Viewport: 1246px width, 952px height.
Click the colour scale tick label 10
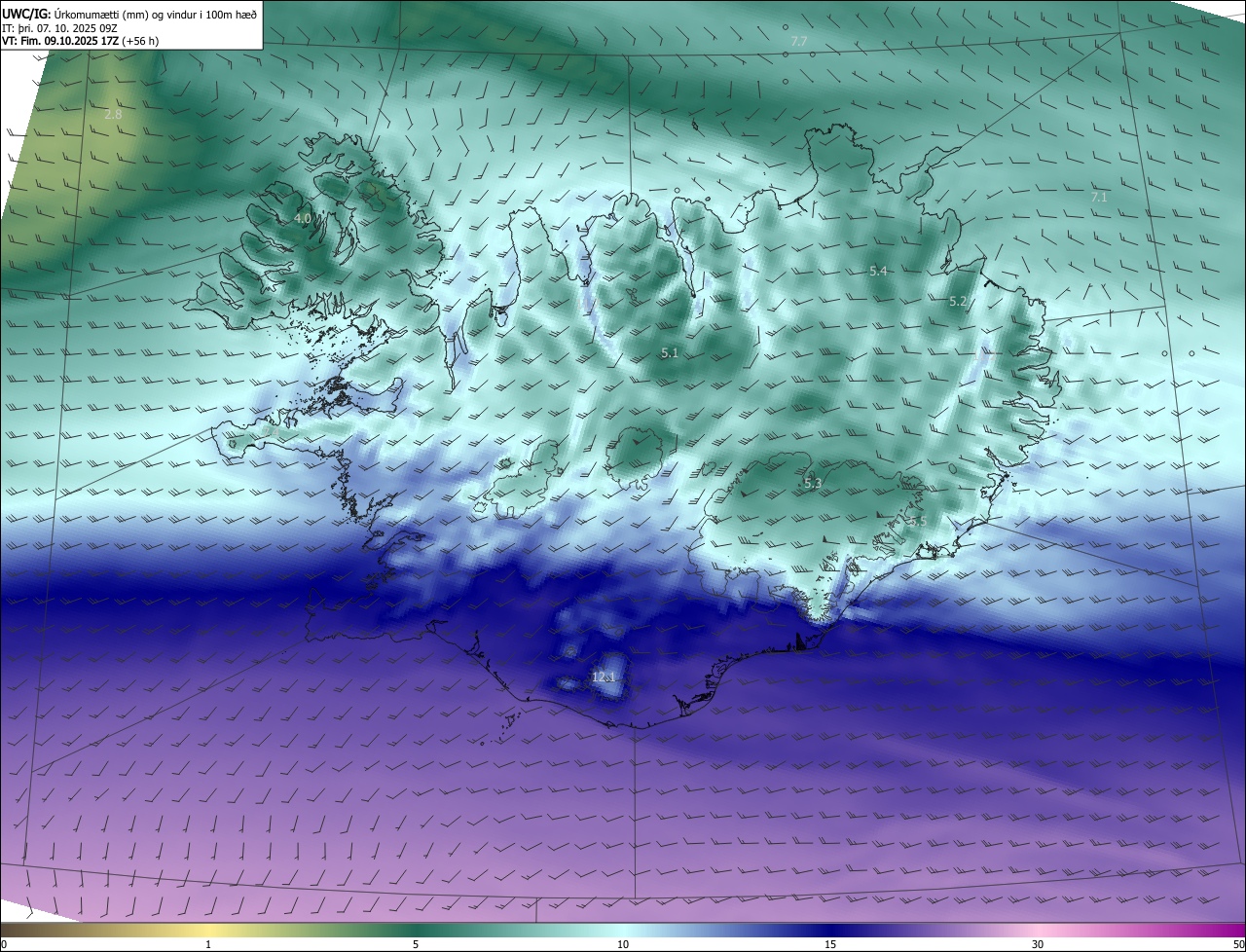coord(623,944)
